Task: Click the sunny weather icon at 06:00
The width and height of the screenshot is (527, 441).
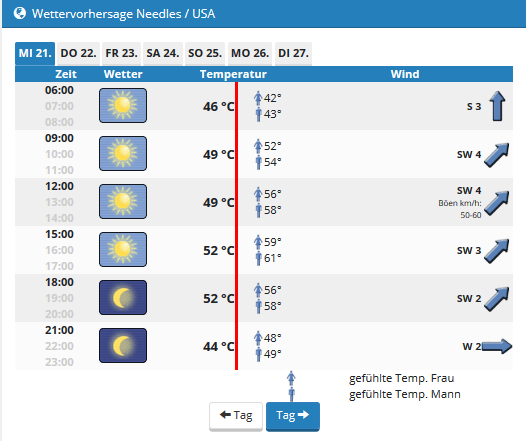Action: (x=123, y=106)
